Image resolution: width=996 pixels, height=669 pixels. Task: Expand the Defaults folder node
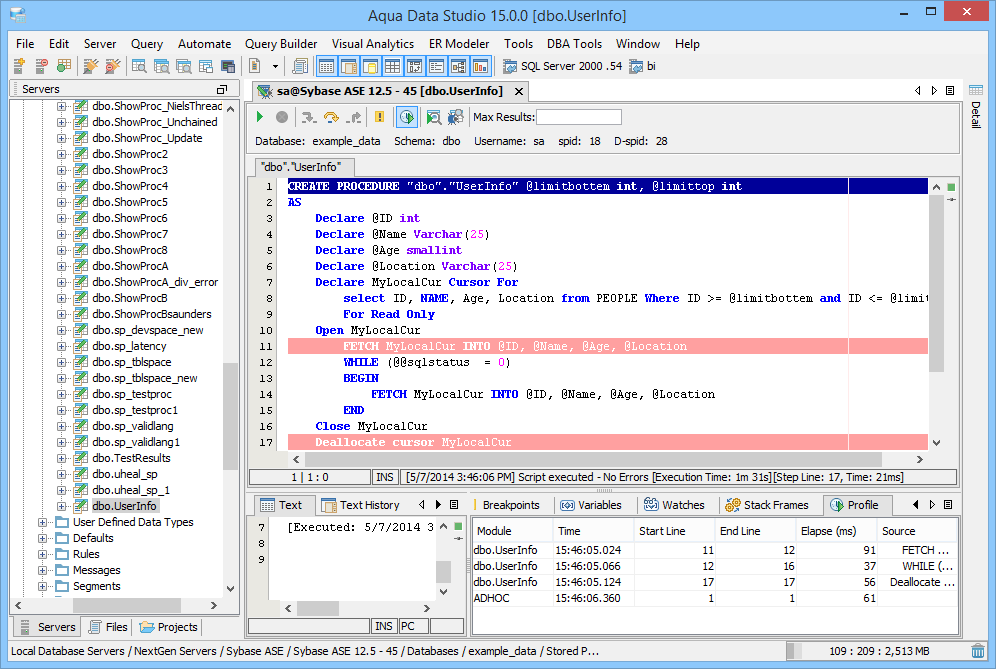click(x=43, y=538)
